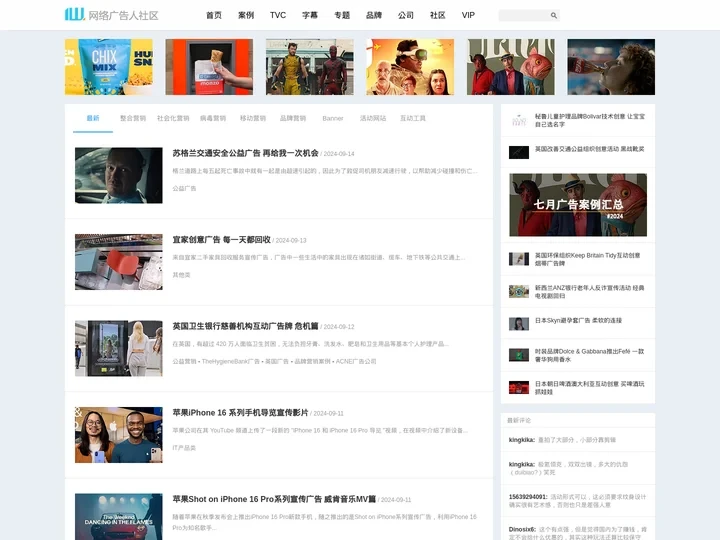Select the 移动营销 tab
Screen dimensions: 720x540
click(253, 118)
